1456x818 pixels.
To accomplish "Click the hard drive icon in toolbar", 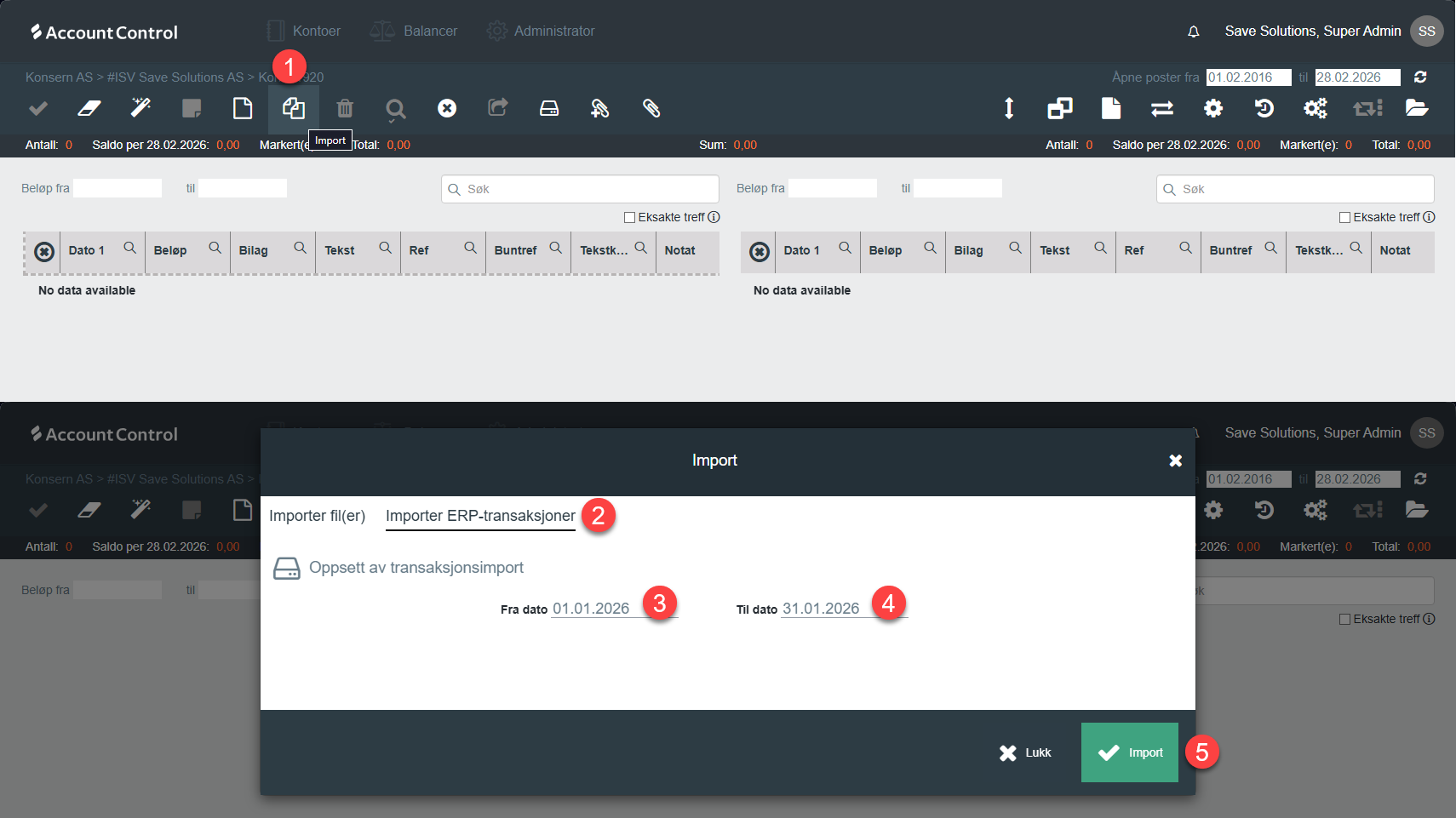I will click(549, 109).
